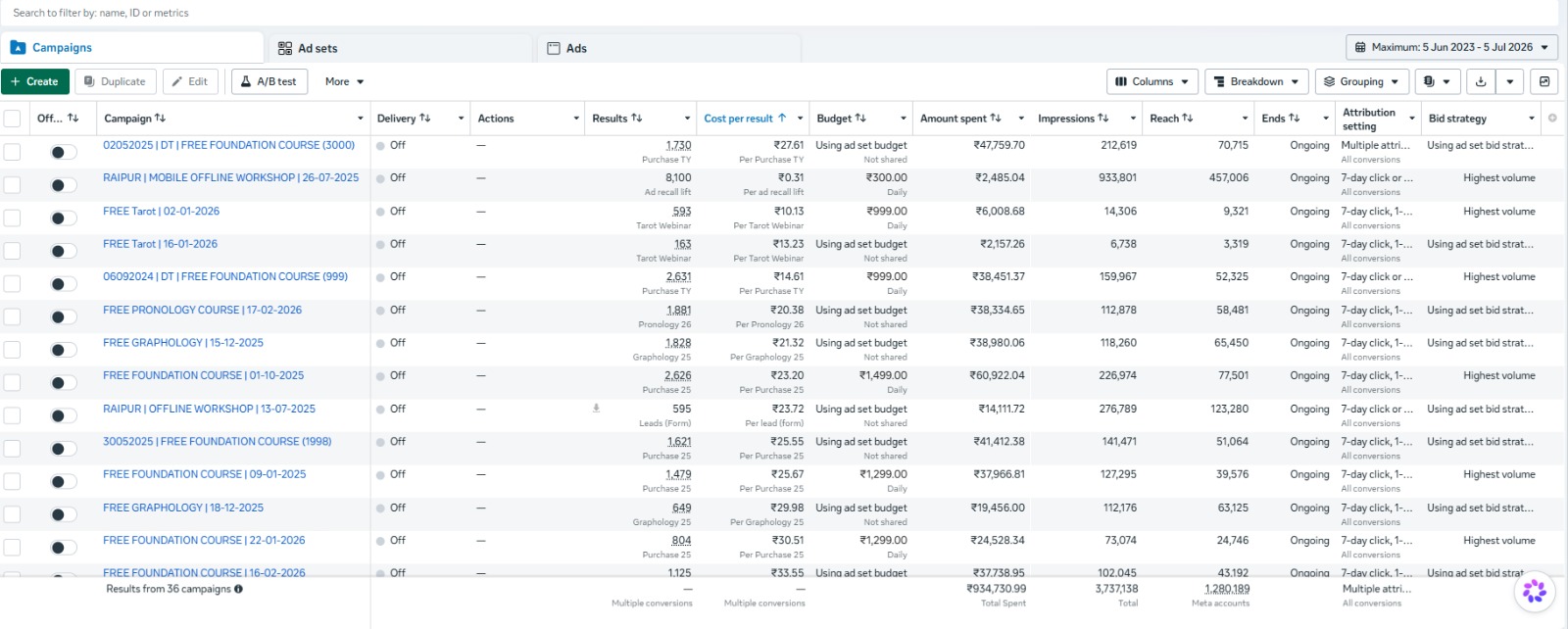Open campaign link RAIPUR OFFLINE WORKSHOP 13-07-2025
This screenshot has width=1568, height=629.
click(210, 409)
